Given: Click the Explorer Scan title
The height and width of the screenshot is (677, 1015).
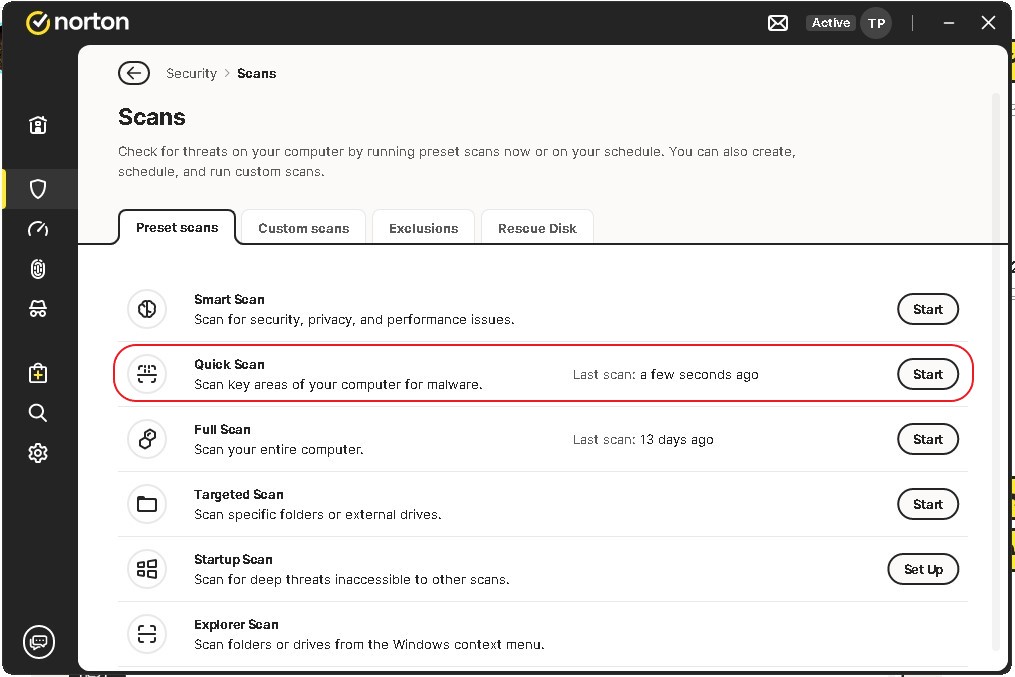Looking at the screenshot, I should click(236, 625).
